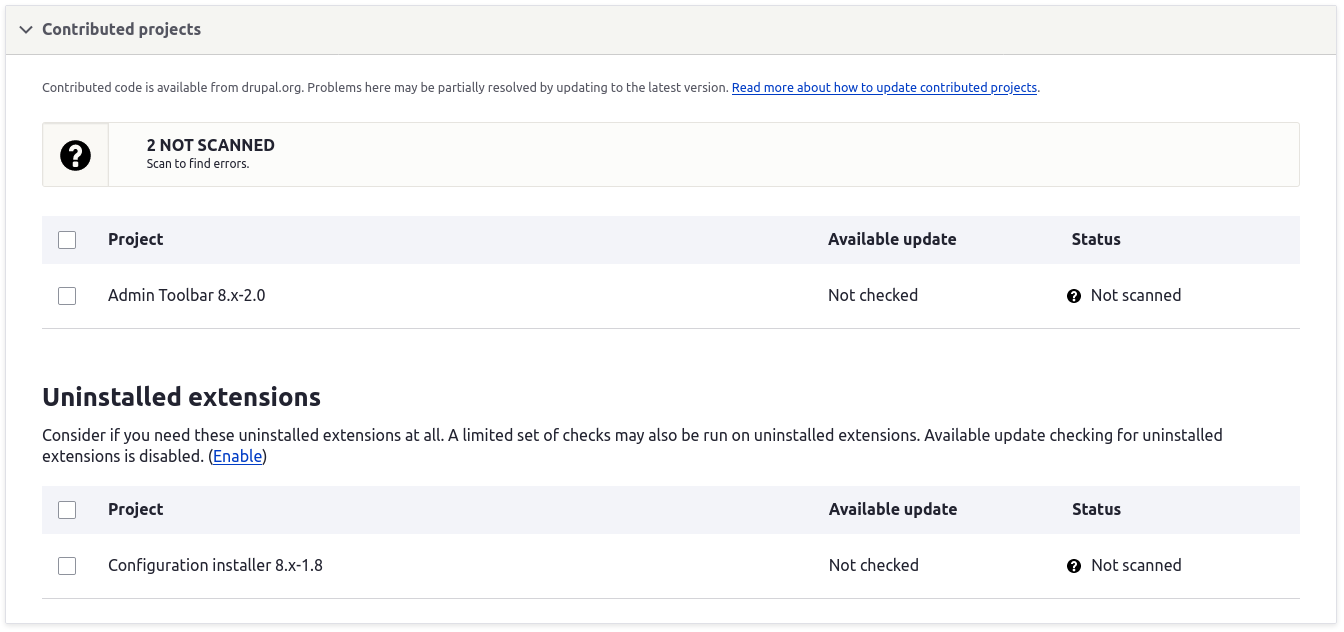Click Configuration installer's status question mark icon
The height and width of the screenshot is (632, 1344).
tap(1074, 566)
